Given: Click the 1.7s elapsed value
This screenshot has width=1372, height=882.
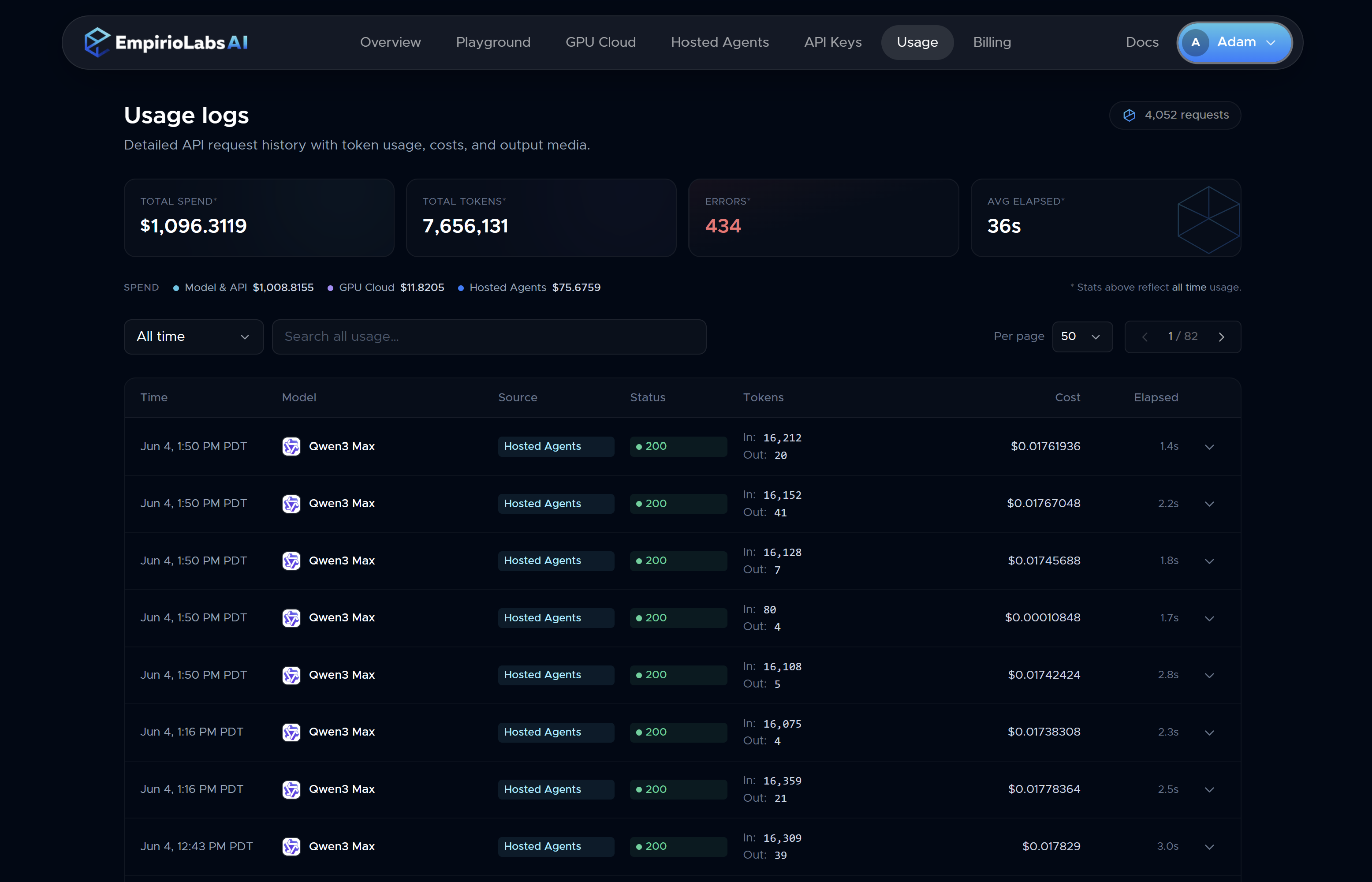Looking at the screenshot, I should (1169, 618).
